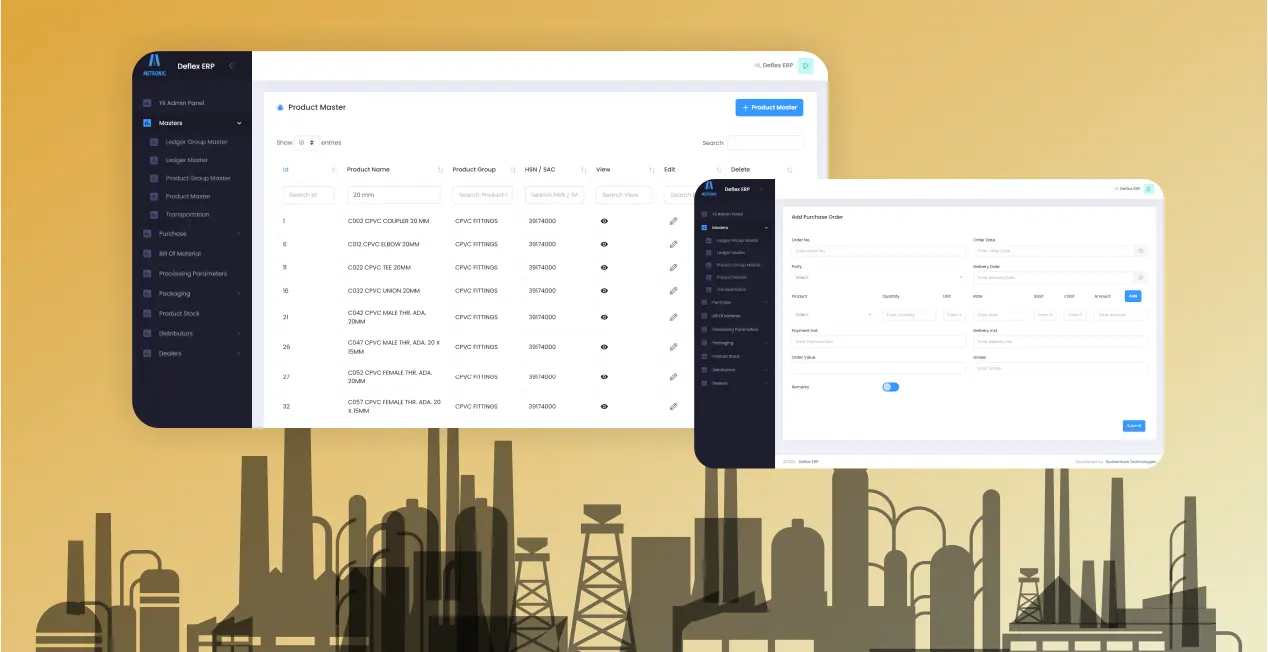
Task: Open the Order Date calendar icon
Action: [1141, 251]
